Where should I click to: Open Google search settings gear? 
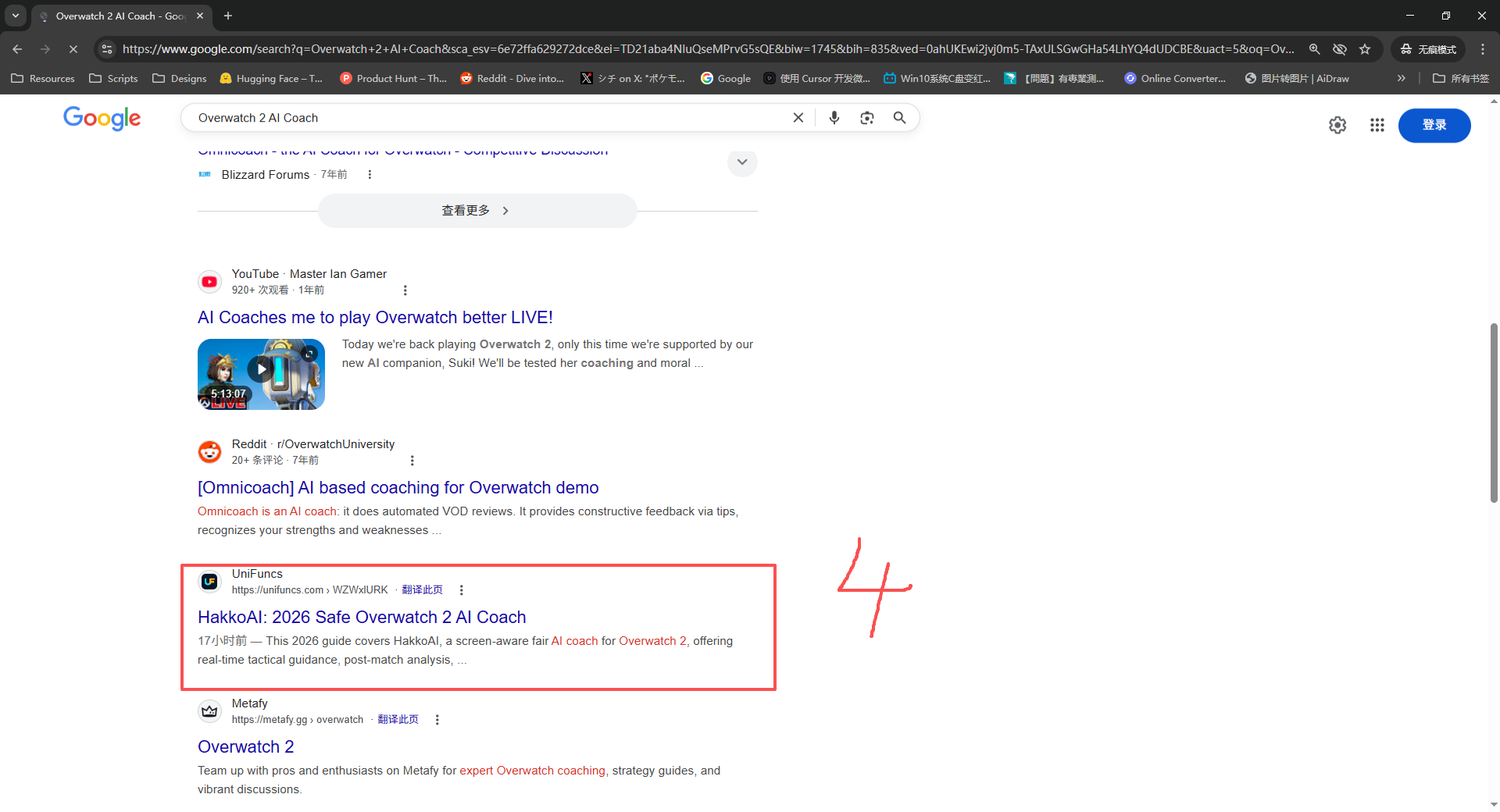[x=1337, y=125]
